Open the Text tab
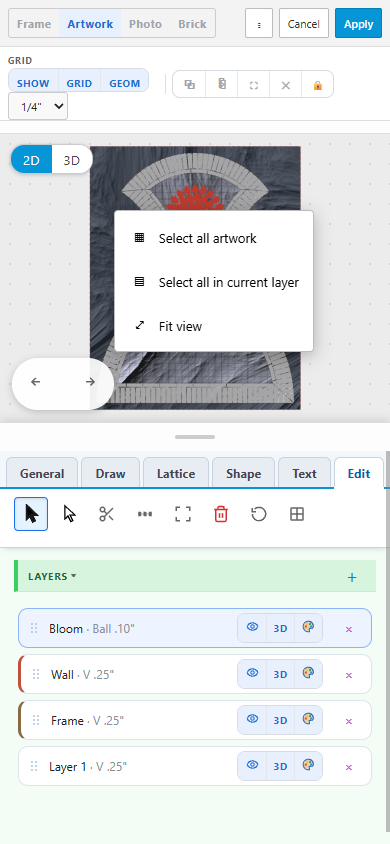390x844 pixels. 304,473
